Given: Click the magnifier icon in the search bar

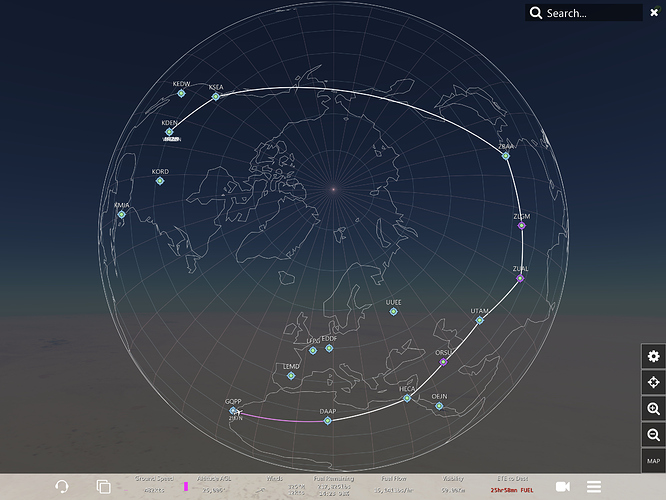Looking at the screenshot, I should click(536, 13).
